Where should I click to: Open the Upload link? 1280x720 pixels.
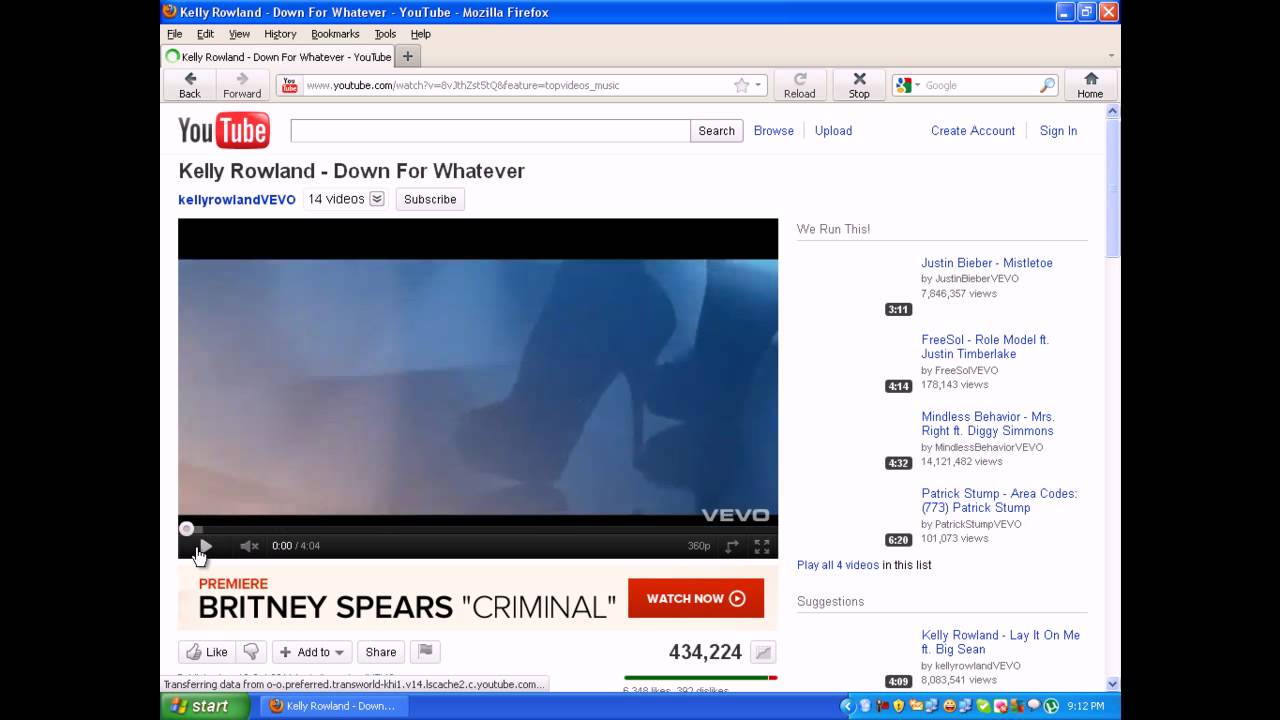833,131
